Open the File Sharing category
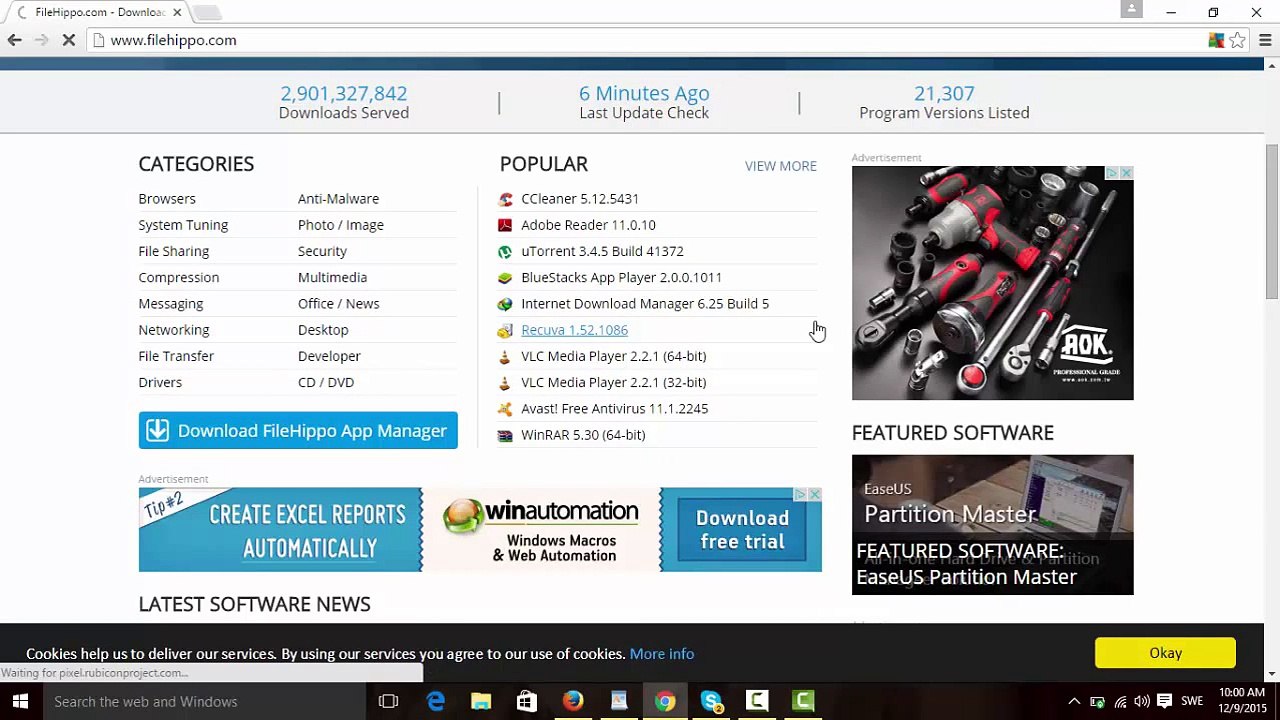Viewport: 1280px width, 720px height. [x=174, y=251]
